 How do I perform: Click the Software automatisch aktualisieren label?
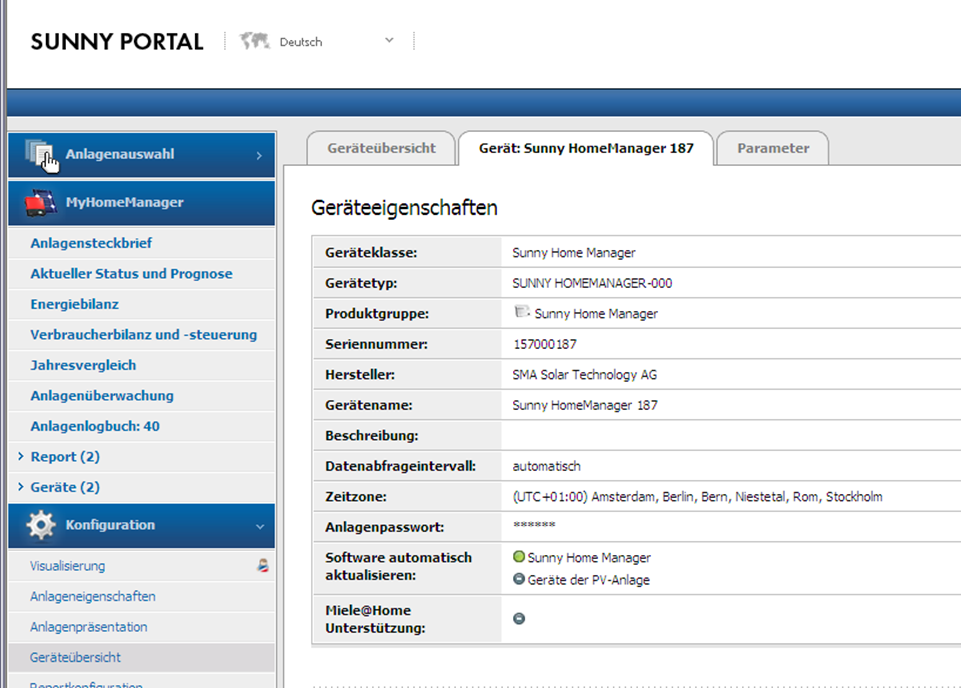[398, 566]
